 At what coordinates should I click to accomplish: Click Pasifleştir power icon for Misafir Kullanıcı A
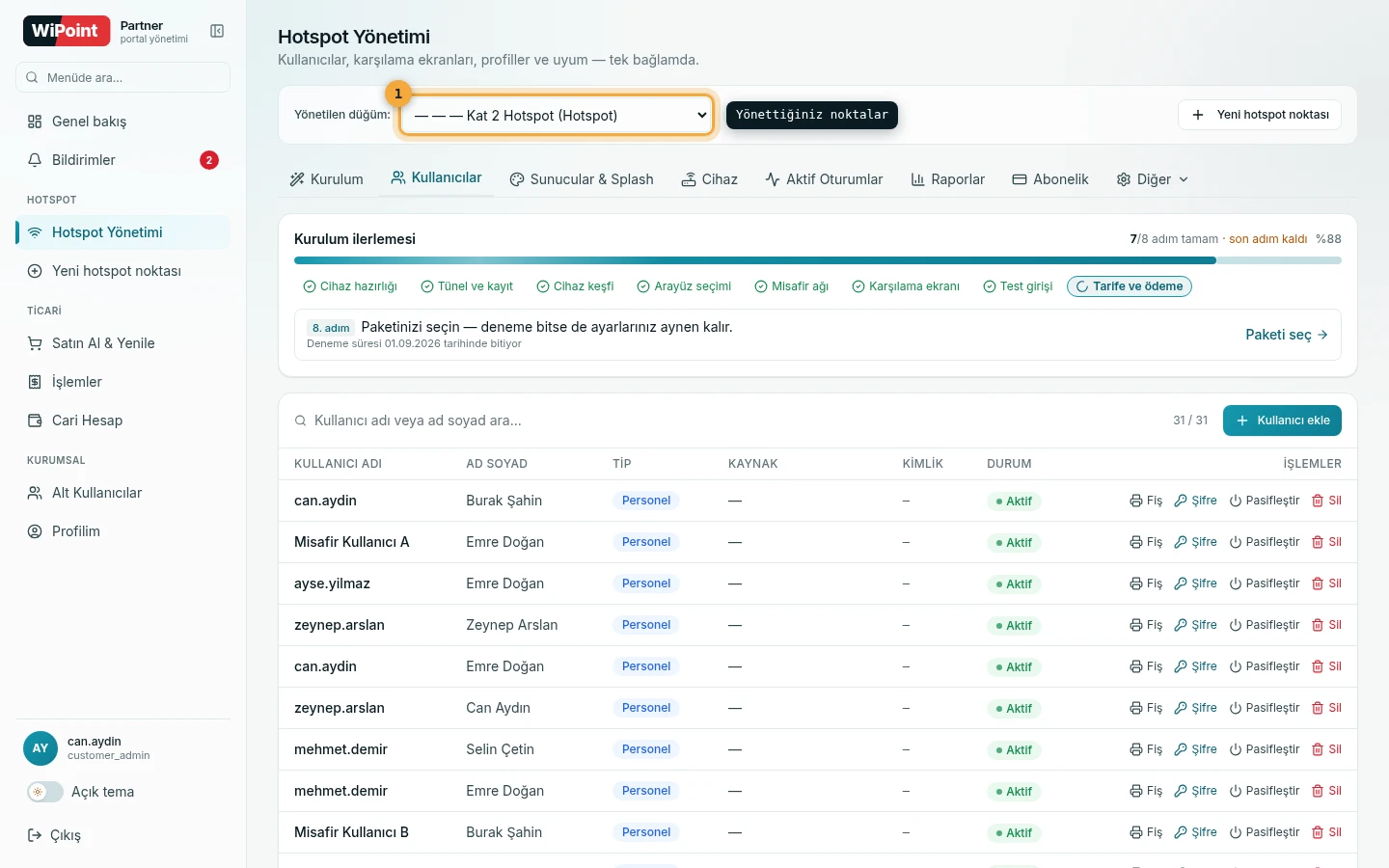pyautogui.click(x=1236, y=542)
